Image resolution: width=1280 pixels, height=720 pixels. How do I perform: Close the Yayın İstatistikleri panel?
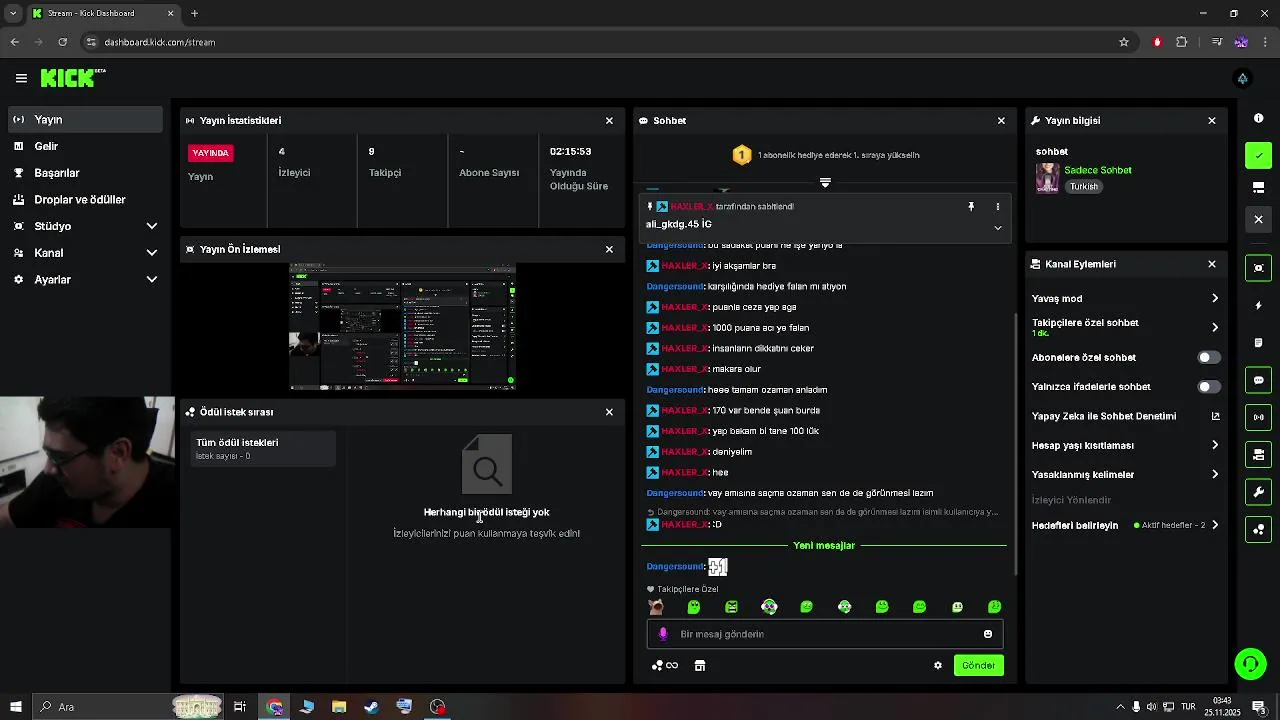pyautogui.click(x=609, y=120)
